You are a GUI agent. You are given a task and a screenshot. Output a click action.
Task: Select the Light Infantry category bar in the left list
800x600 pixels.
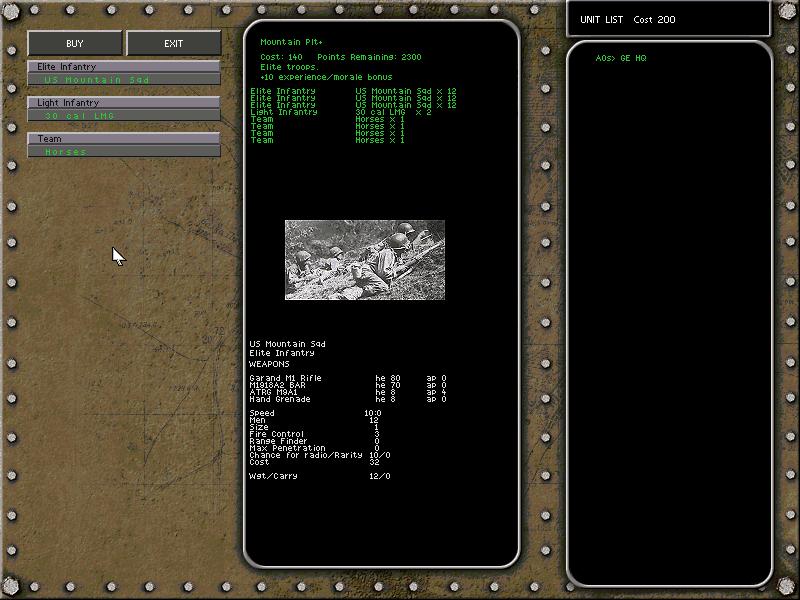tap(124, 103)
